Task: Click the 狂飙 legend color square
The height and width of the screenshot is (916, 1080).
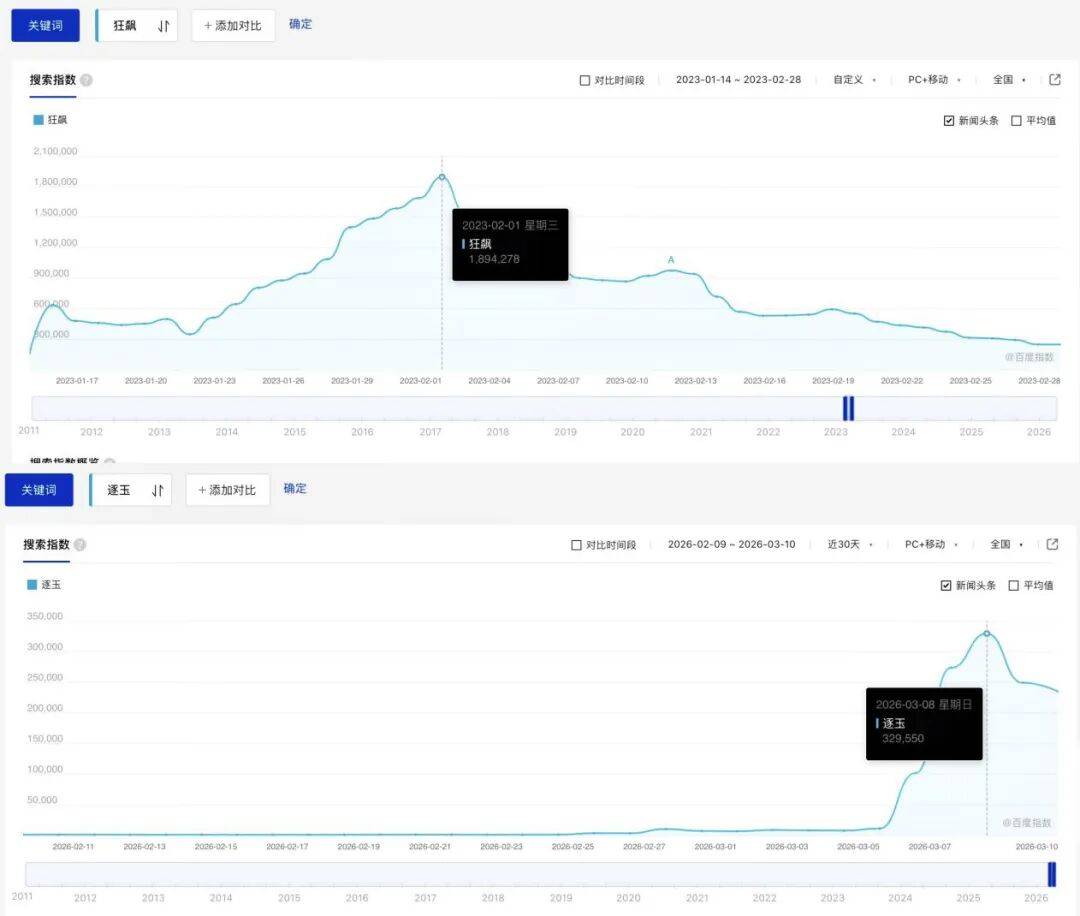Action: pyautogui.click(x=39, y=119)
